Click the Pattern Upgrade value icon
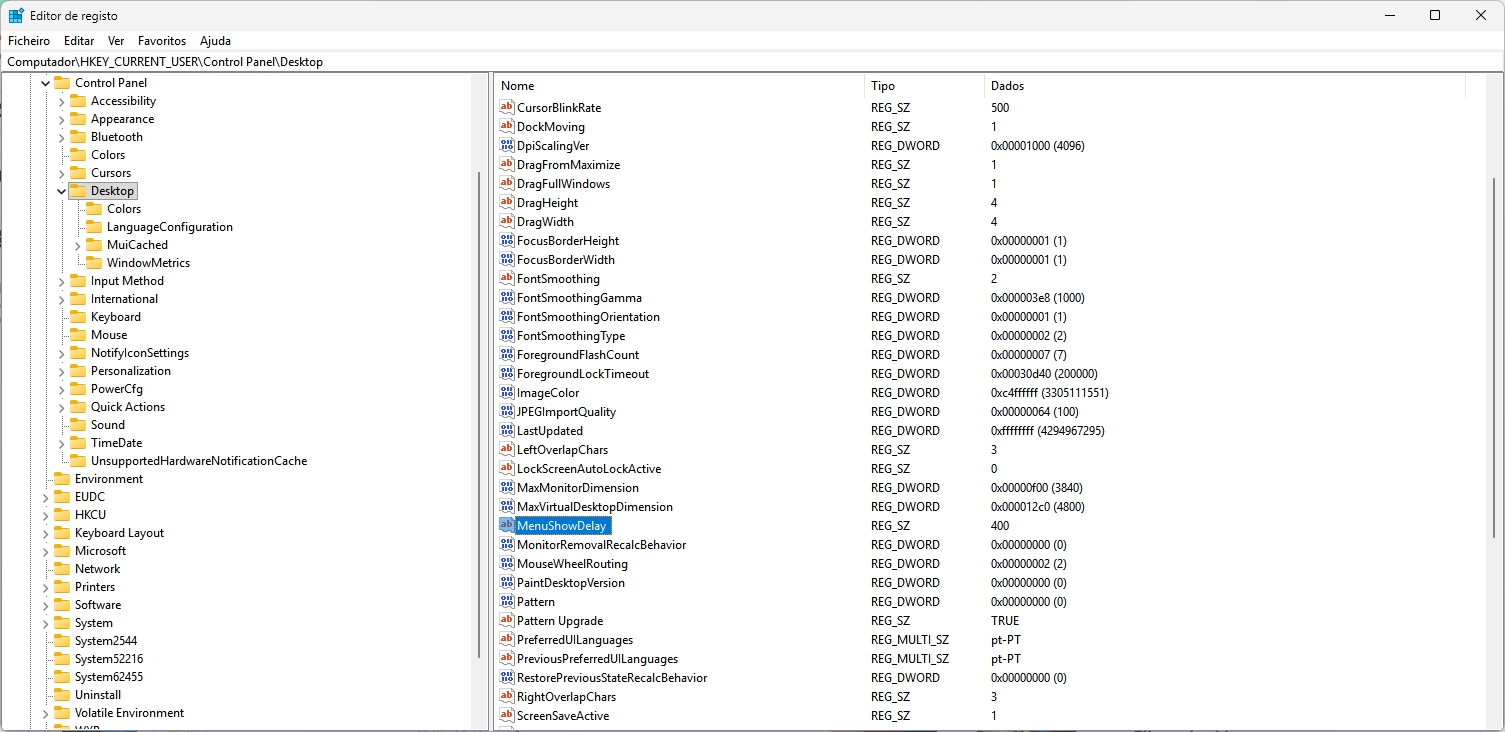 coord(507,620)
